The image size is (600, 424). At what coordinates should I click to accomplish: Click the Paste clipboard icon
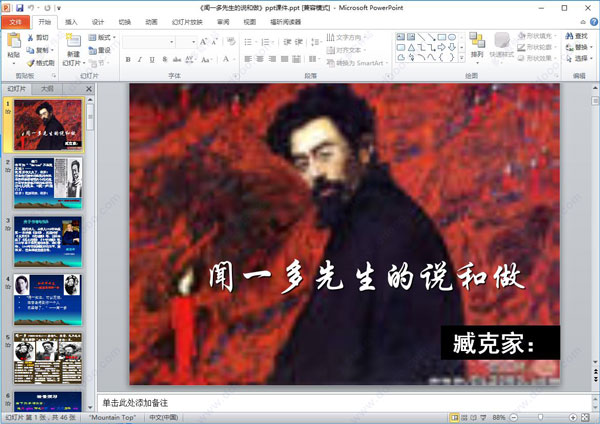pyautogui.click(x=14, y=41)
